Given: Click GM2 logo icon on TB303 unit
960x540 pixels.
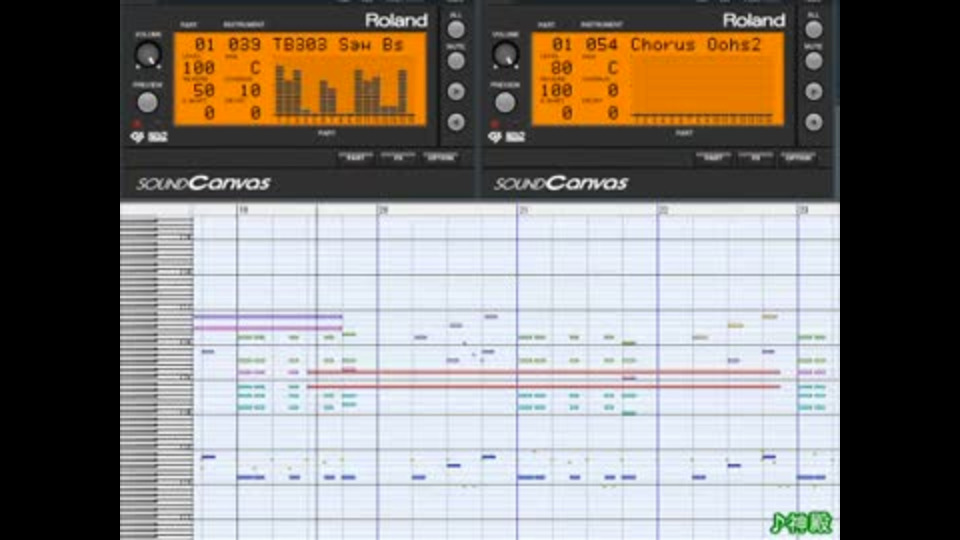Looking at the screenshot, I should click(x=157, y=137).
